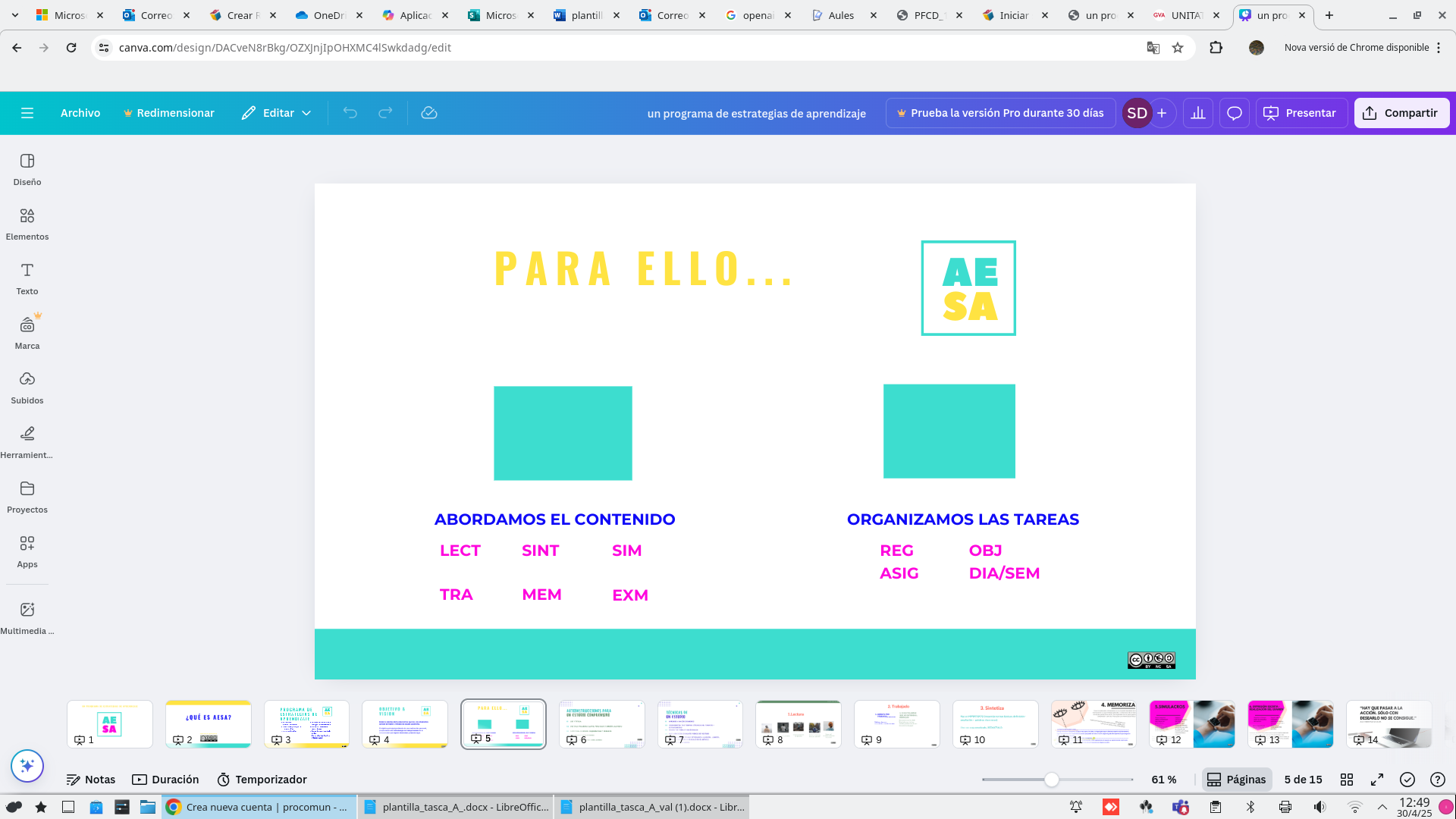Open the analytics bar chart icon
This screenshot has height=819, width=1456.
tap(1198, 113)
